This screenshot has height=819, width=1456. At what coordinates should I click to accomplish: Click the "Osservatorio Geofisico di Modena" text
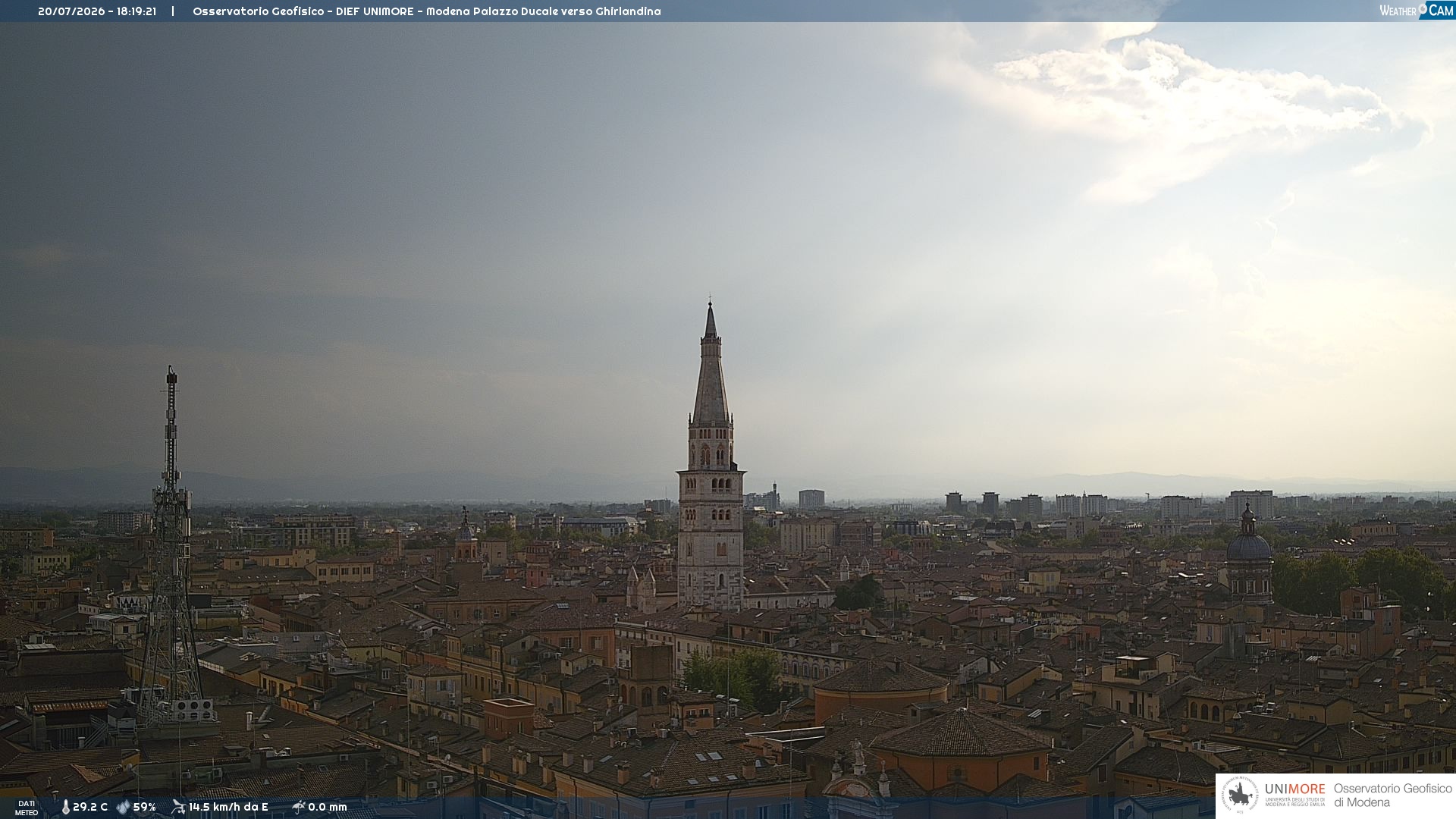coord(1392,795)
